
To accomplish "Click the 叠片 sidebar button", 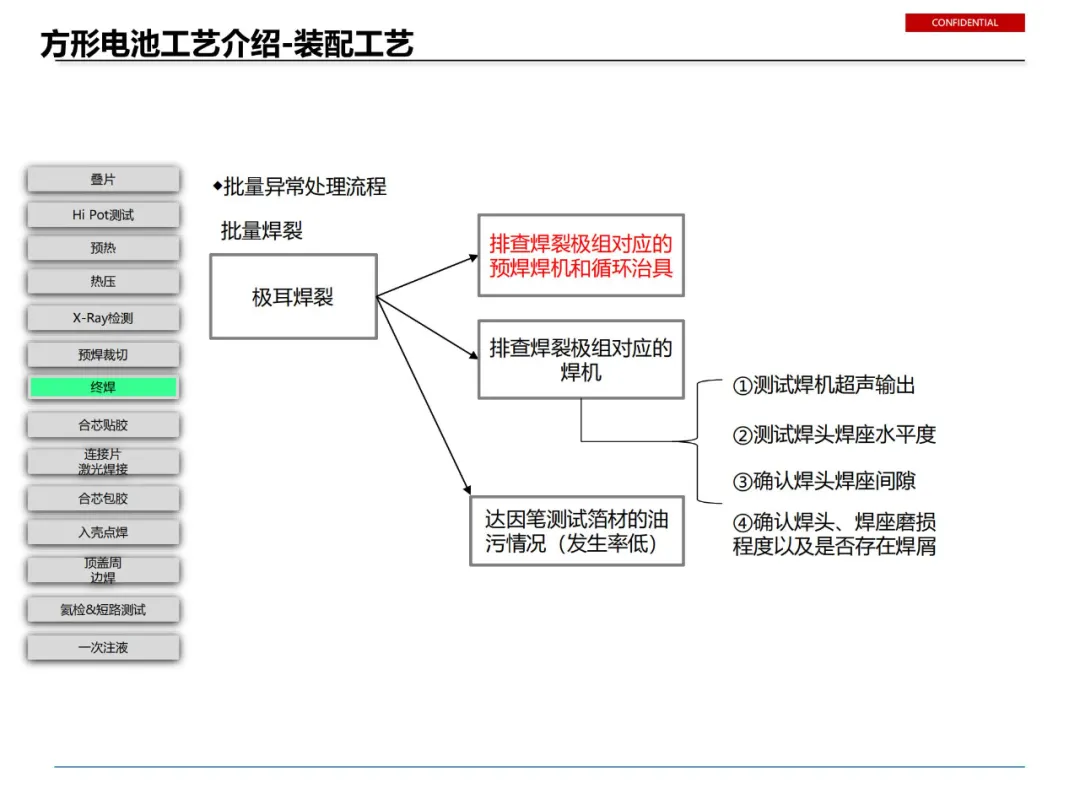I will click(103, 180).
